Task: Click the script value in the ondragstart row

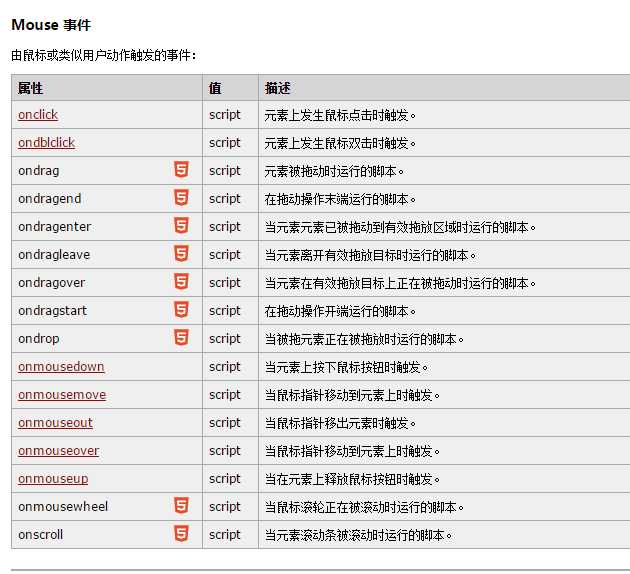Action: (x=225, y=311)
